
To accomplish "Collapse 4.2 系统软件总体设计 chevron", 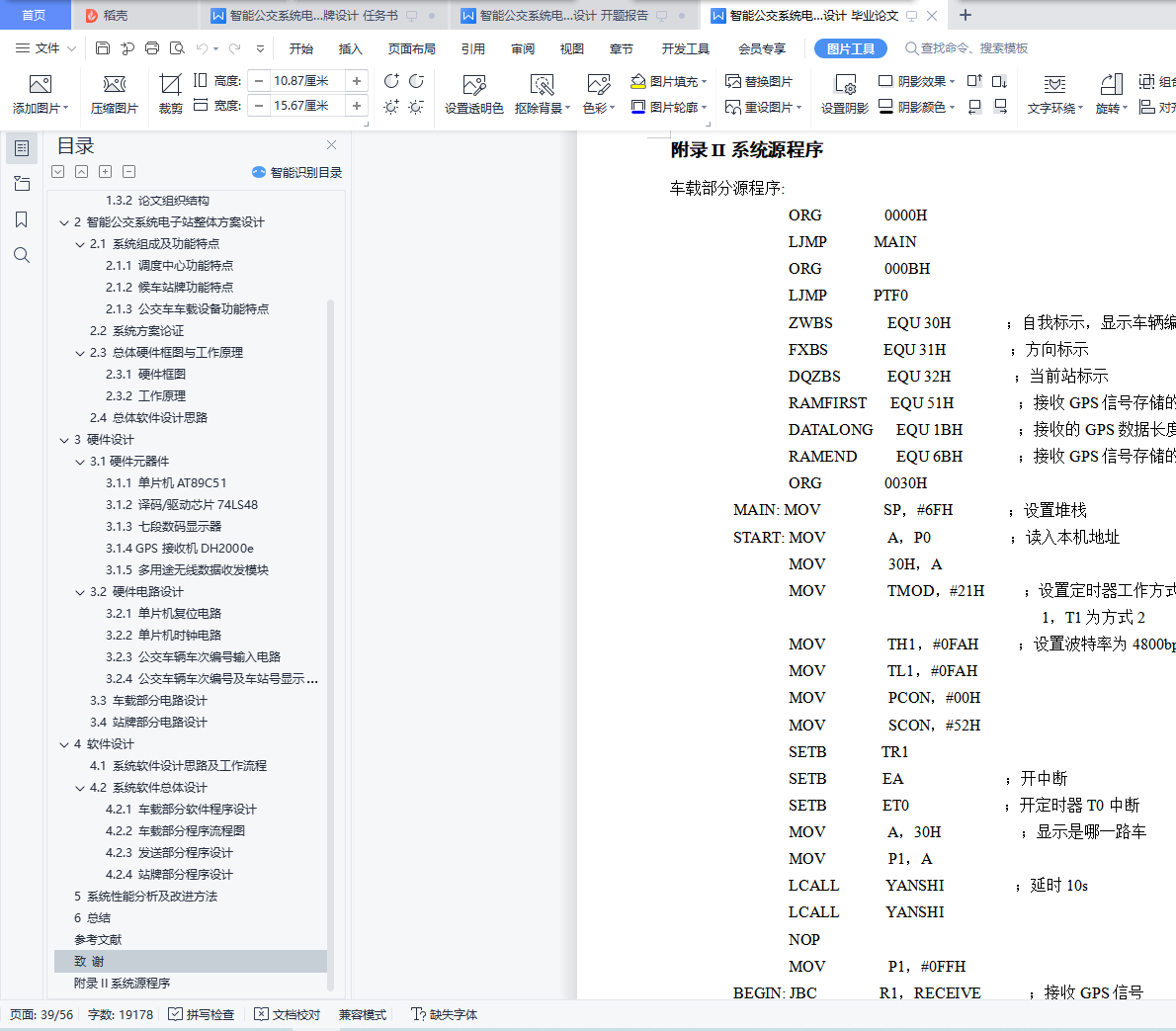I will (79, 789).
